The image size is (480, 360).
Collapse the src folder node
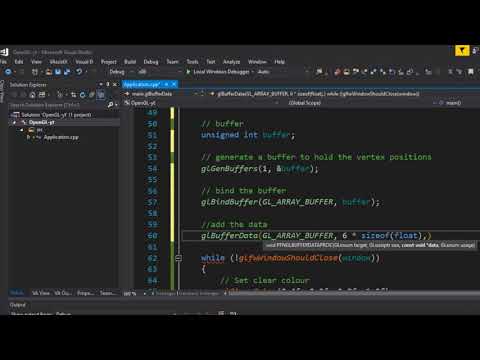click(x=22, y=130)
